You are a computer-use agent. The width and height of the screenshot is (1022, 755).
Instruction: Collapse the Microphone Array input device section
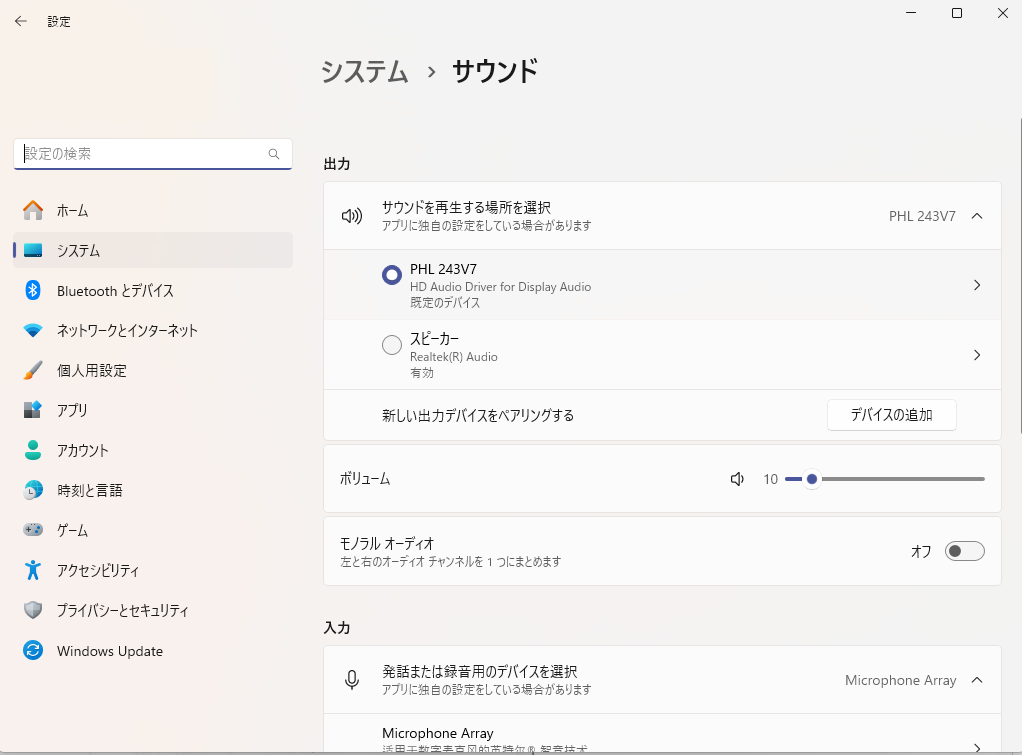coord(977,680)
